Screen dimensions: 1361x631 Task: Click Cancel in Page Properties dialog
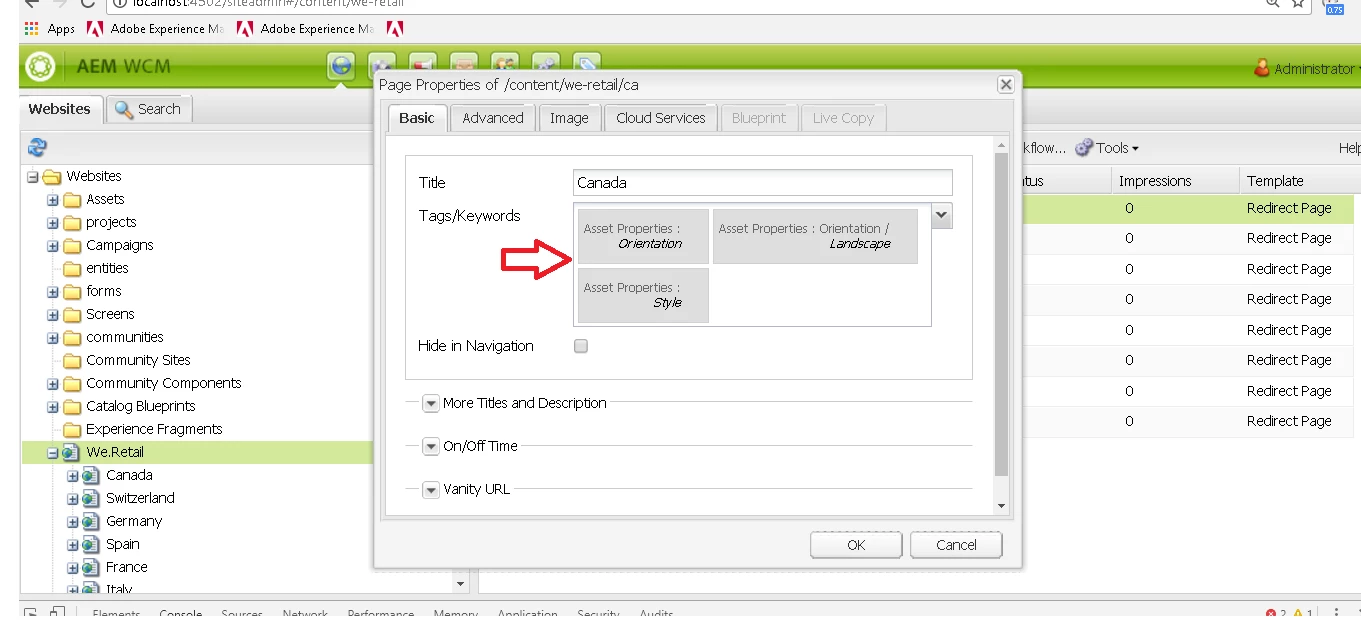click(956, 545)
